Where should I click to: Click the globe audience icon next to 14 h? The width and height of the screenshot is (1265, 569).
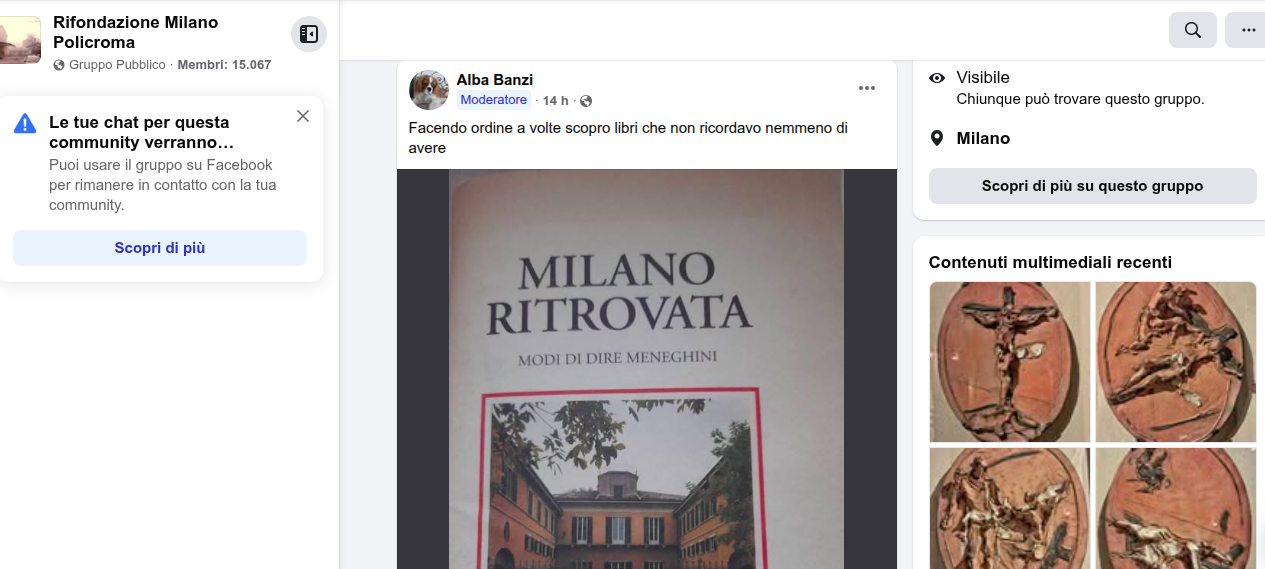tap(586, 101)
